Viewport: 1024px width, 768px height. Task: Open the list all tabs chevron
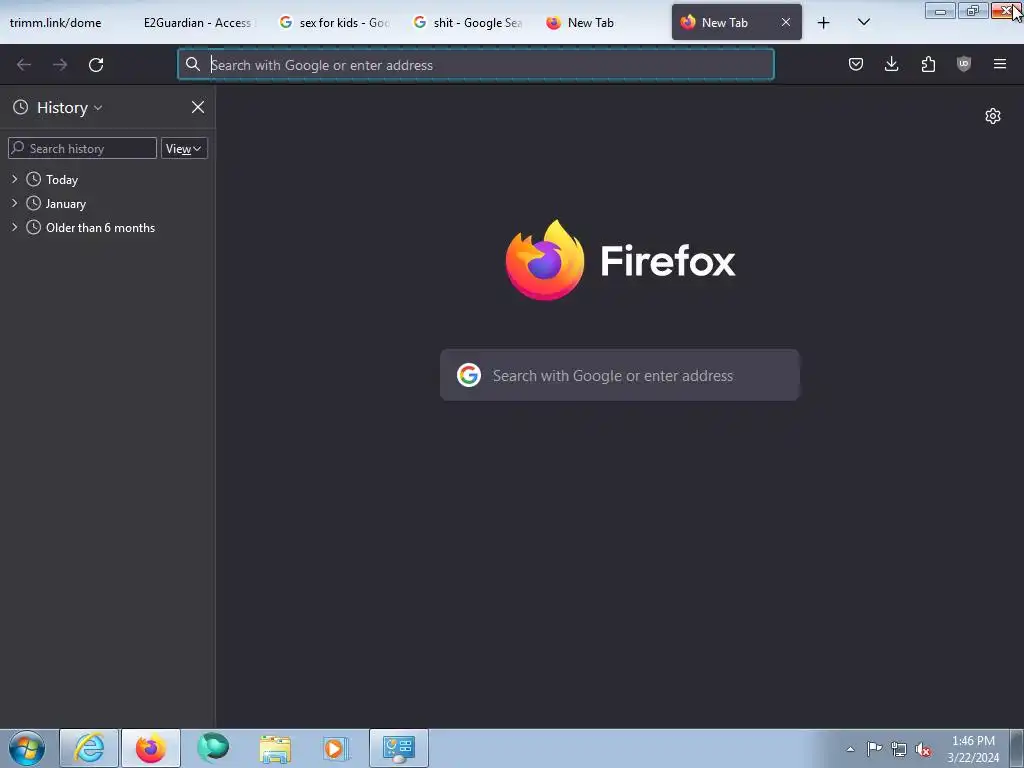pyautogui.click(x=863, y=22)
